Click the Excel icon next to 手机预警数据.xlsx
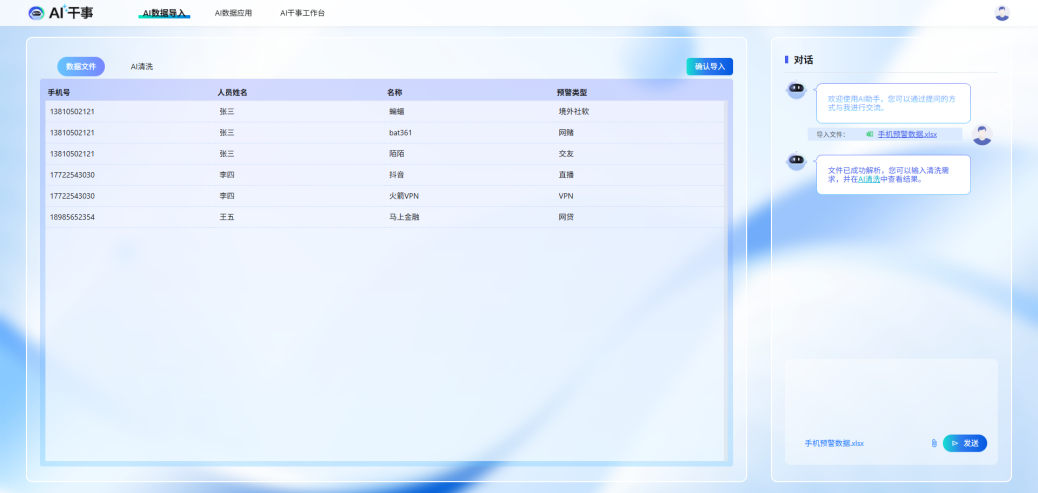The image size is (1038, 493). pyautogui.click(x=870, y=134)
